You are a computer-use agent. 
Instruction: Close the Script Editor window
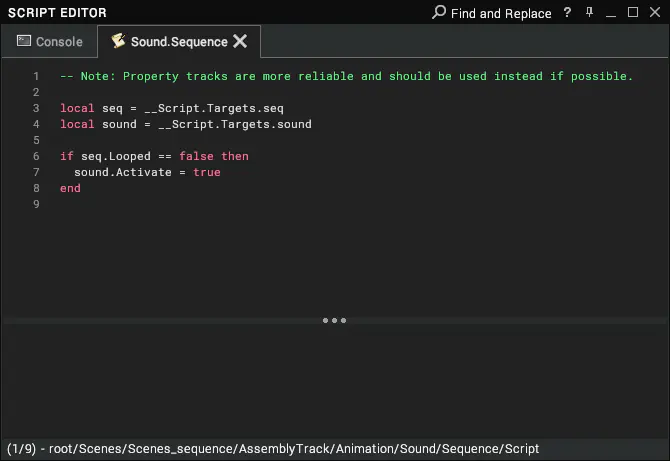coord(655,12)
